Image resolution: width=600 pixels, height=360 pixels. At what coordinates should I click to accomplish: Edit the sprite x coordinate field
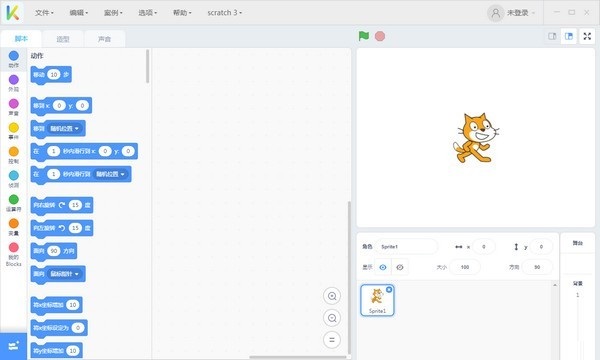click(484, 247)
